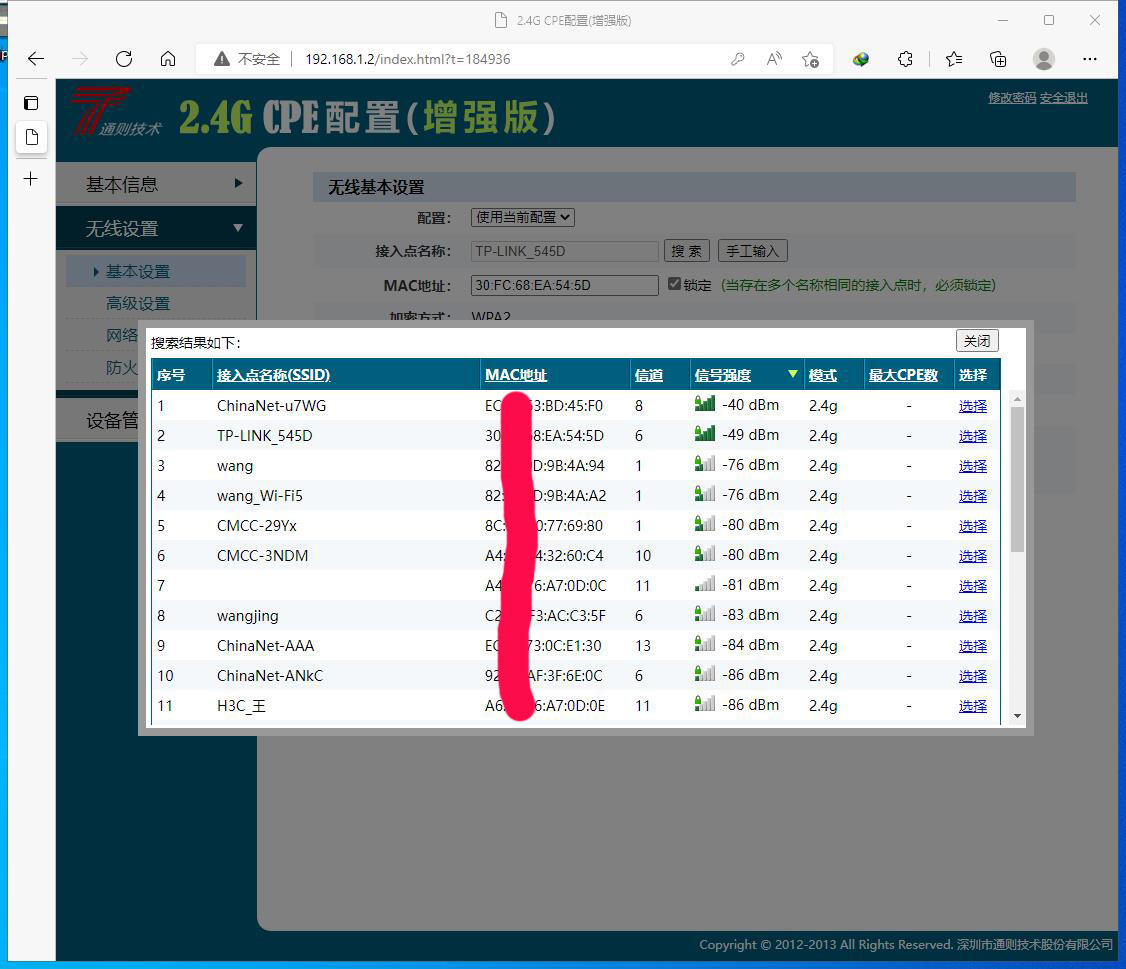Click SSID text CMCC-3NDM
The width and height of the screenshot is (1126, 969).
pos(262,556)
